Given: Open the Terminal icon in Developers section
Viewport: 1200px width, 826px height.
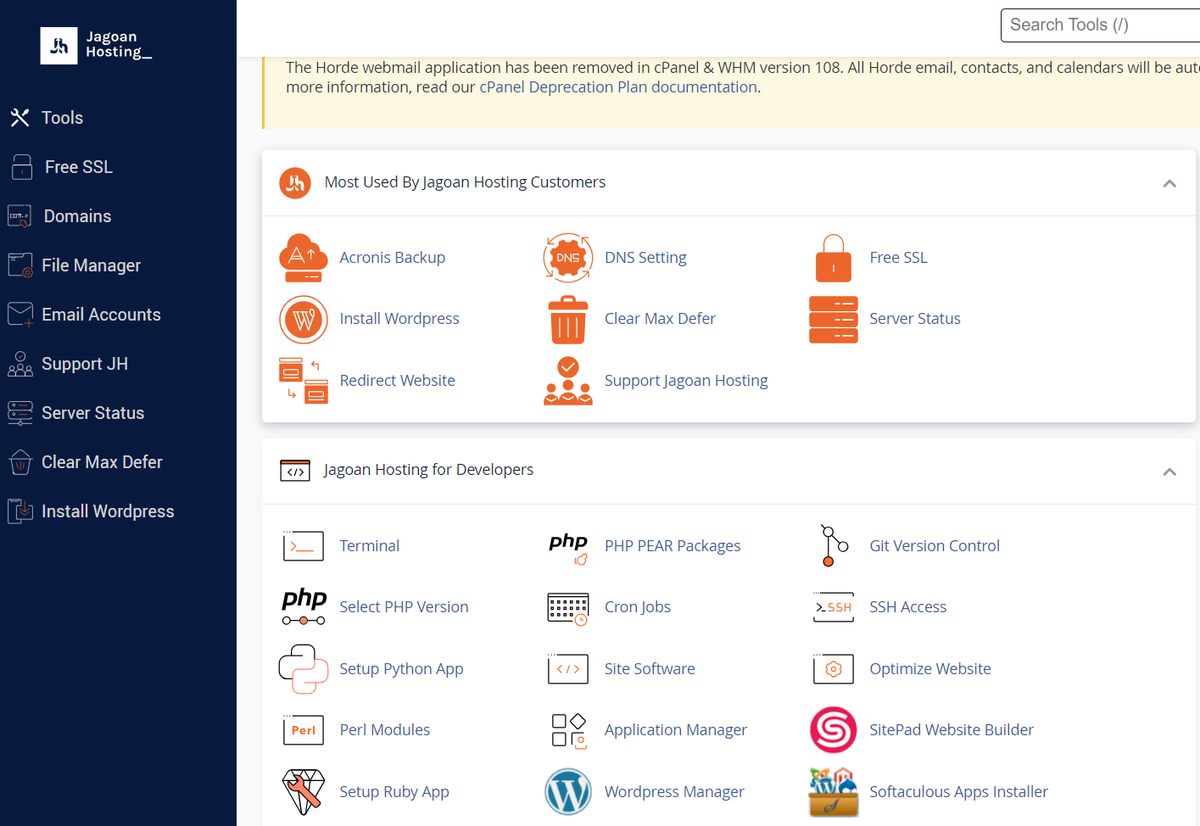Looking at the screenshot, I should [303, 546].
